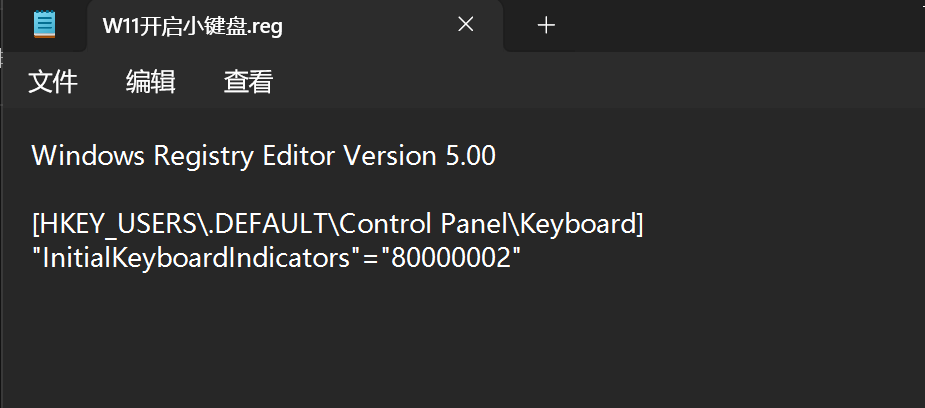Close the W11开启小键盘.reg tab
The image size is (925, 408).
click(x=466, y=25)
